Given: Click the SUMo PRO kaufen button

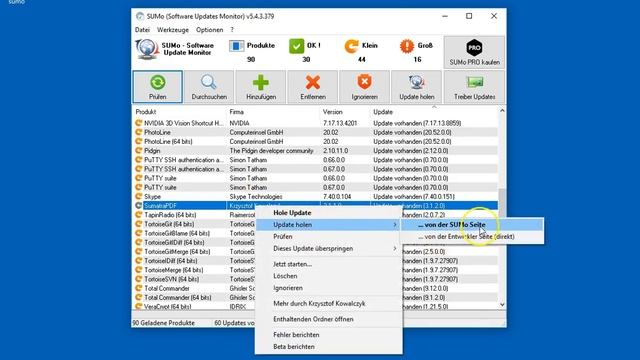Looking at the screenshot, I should [x=474, y=52].
